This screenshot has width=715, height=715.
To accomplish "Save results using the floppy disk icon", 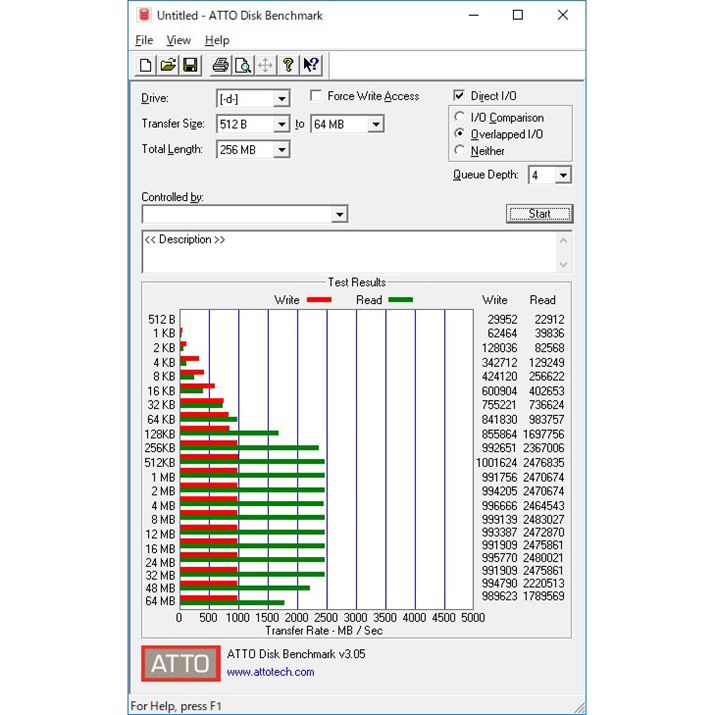I will 190,66.
